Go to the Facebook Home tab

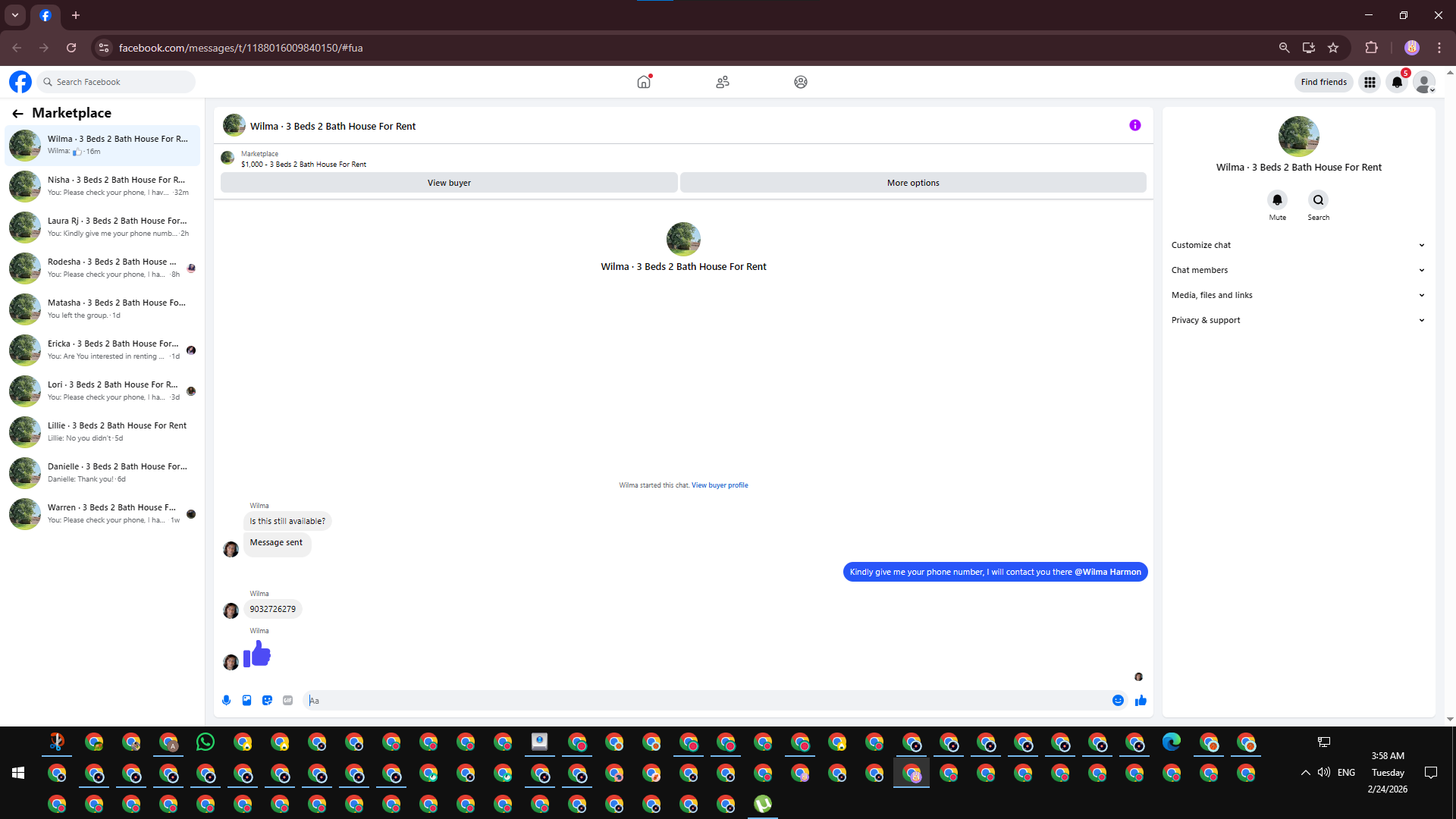pyautogui.click(x=644, y=82)
